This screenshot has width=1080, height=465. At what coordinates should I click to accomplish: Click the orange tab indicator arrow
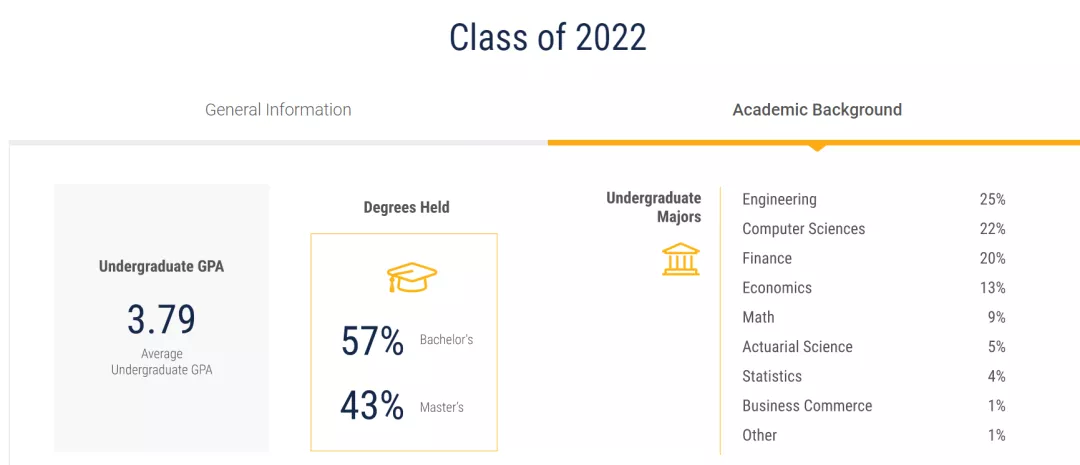[817, 147]
